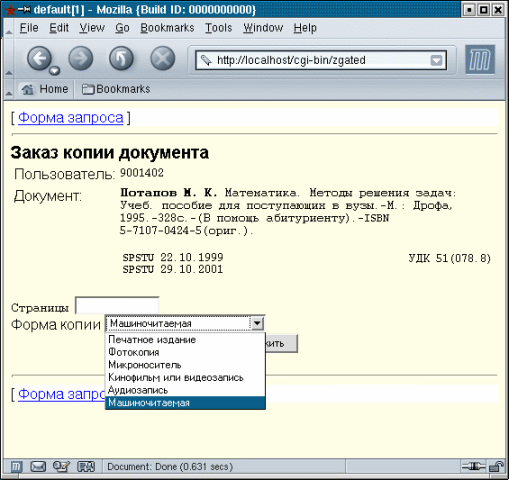Image resolution: width=509 pixels, height=480 pixels.
Task: Click Document: Done status text
Action: (170, 467)
